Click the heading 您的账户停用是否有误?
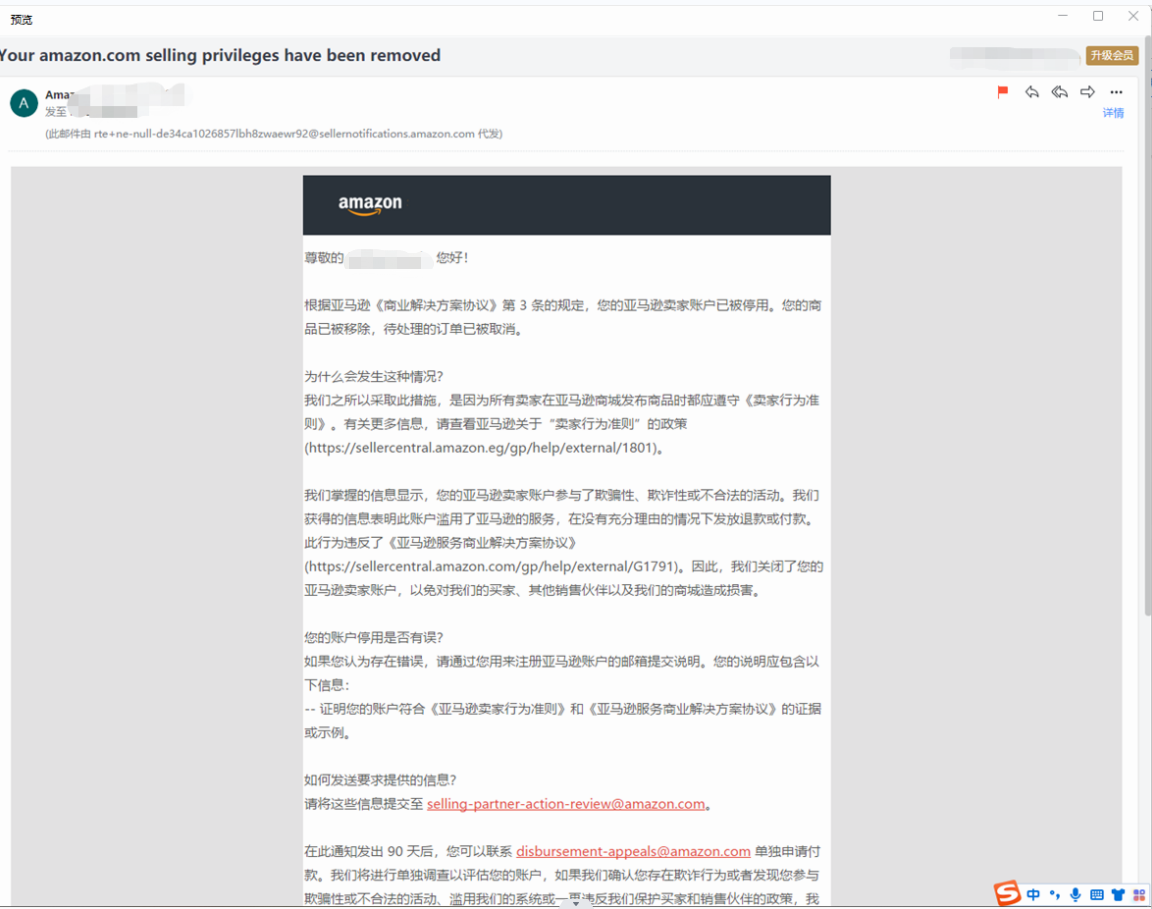The height and width of the screenshot is (909, 1152). point(374,637)
